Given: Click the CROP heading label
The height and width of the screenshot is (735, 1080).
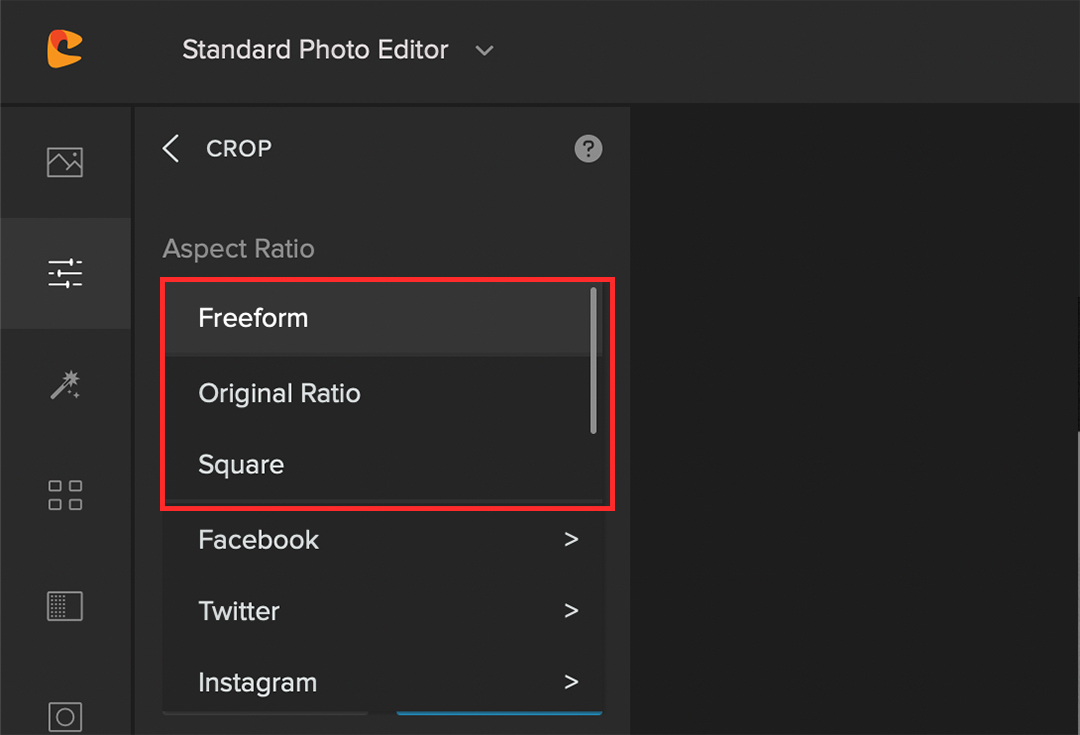Looking at the screenshot, I should click(x=239, y=148).
